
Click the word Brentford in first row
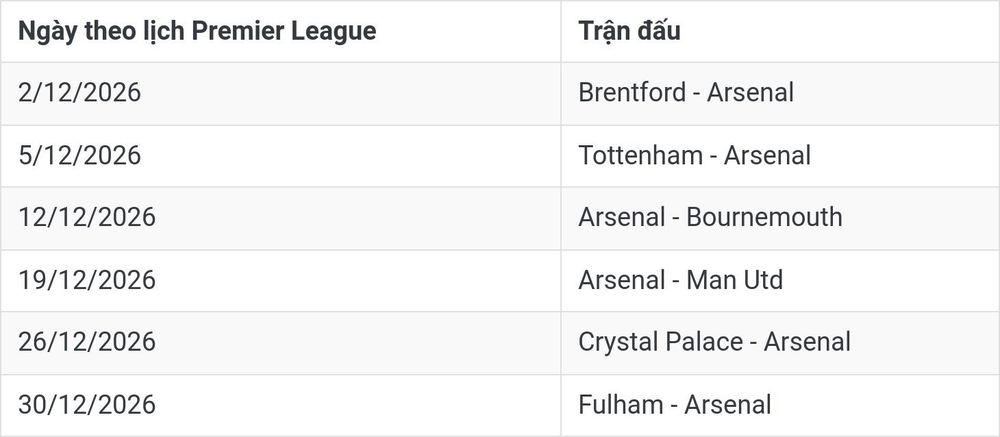[x=632, y=93]
